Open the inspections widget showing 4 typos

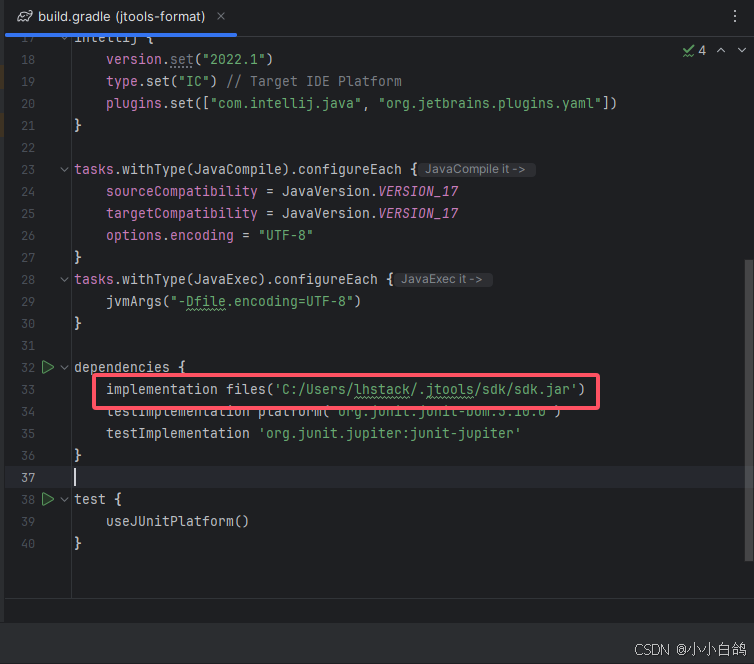[694, 50]
